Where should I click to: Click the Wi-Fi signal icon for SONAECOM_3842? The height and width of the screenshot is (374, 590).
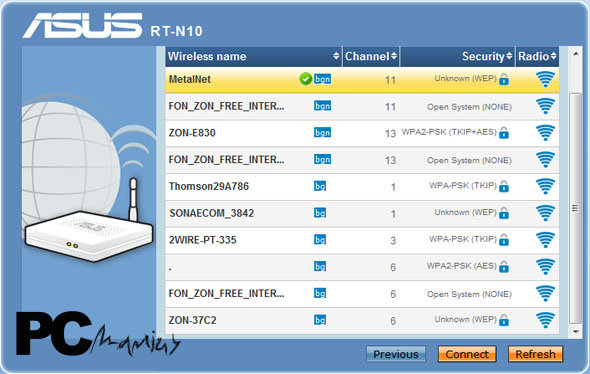(x=545, y=213)
